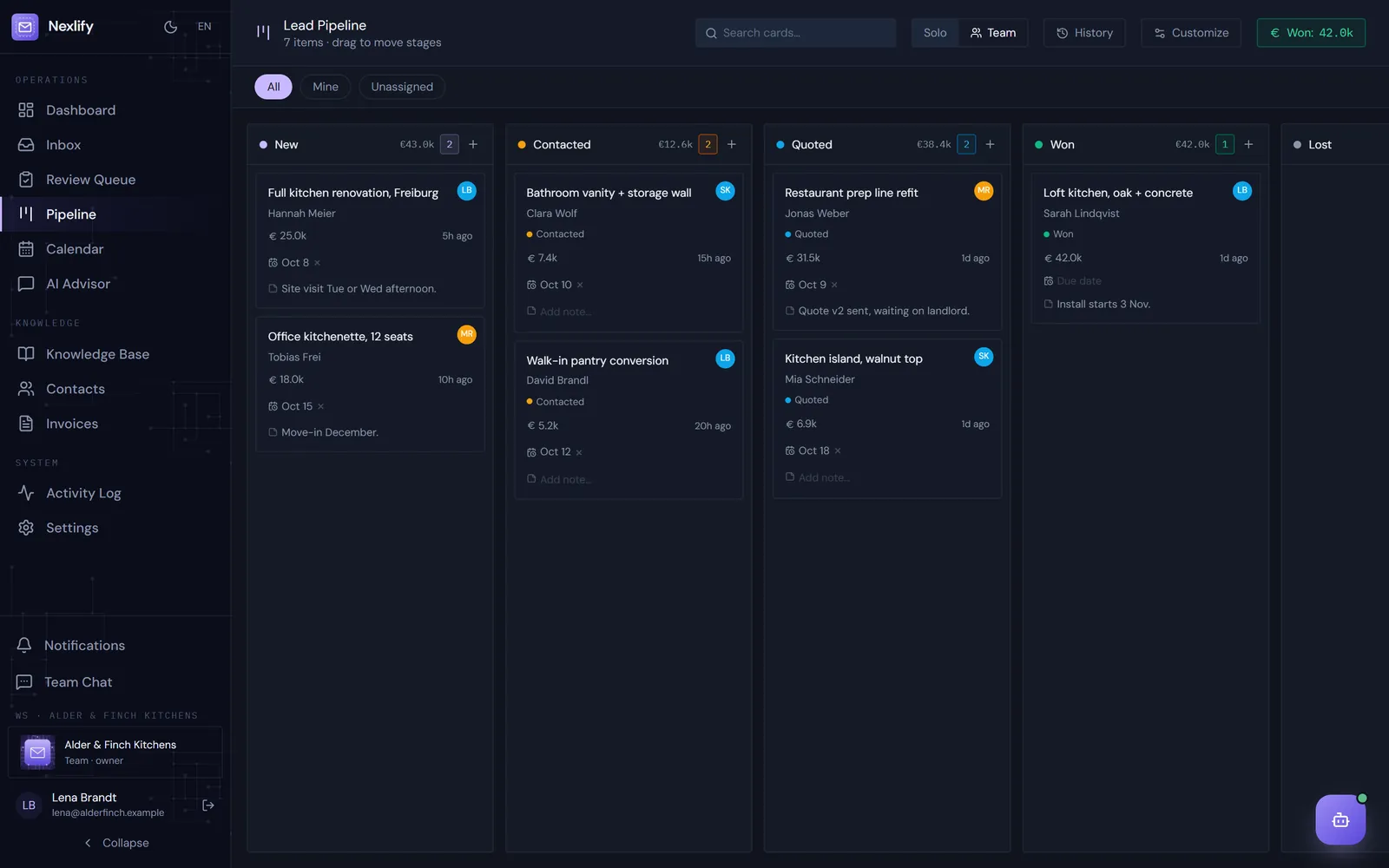
Task: Open the Alder & Finch Kitchens workspace switcher
Action: (x=115, y=753)
